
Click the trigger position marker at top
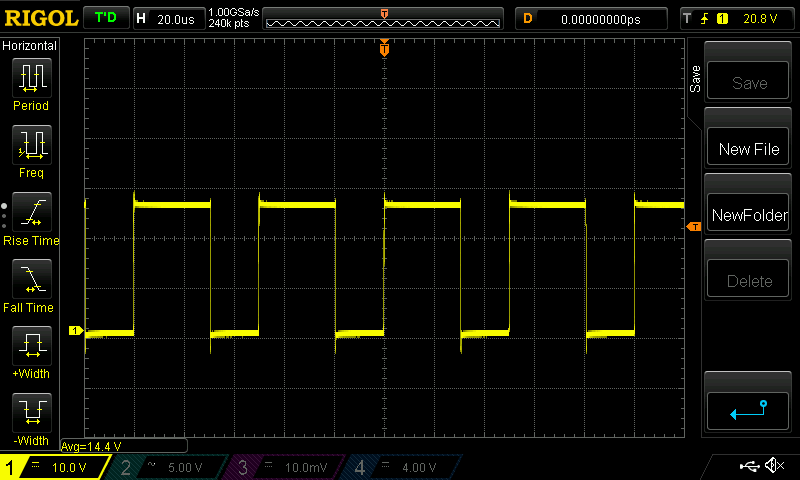pyautogui.click(x=384, y=49)
